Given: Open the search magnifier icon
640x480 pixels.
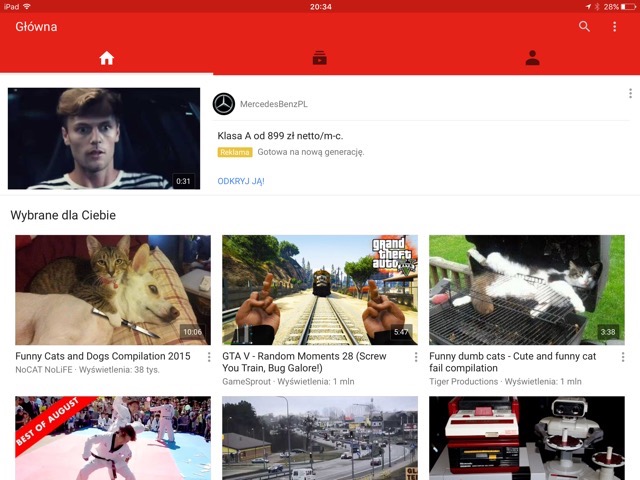Looking at the screenshot, I should [584, 27].
